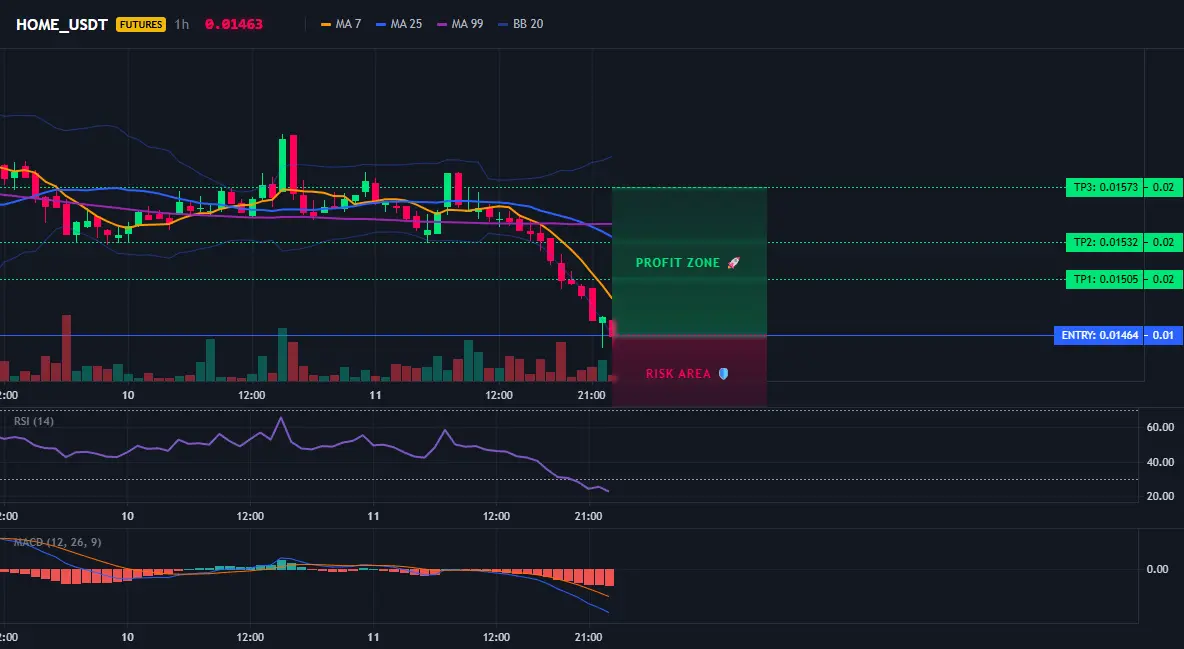This screenshot has width=1184, height=649.
Task: Click the 0.02 price tag beside TP3
Action: point(1164,187)
